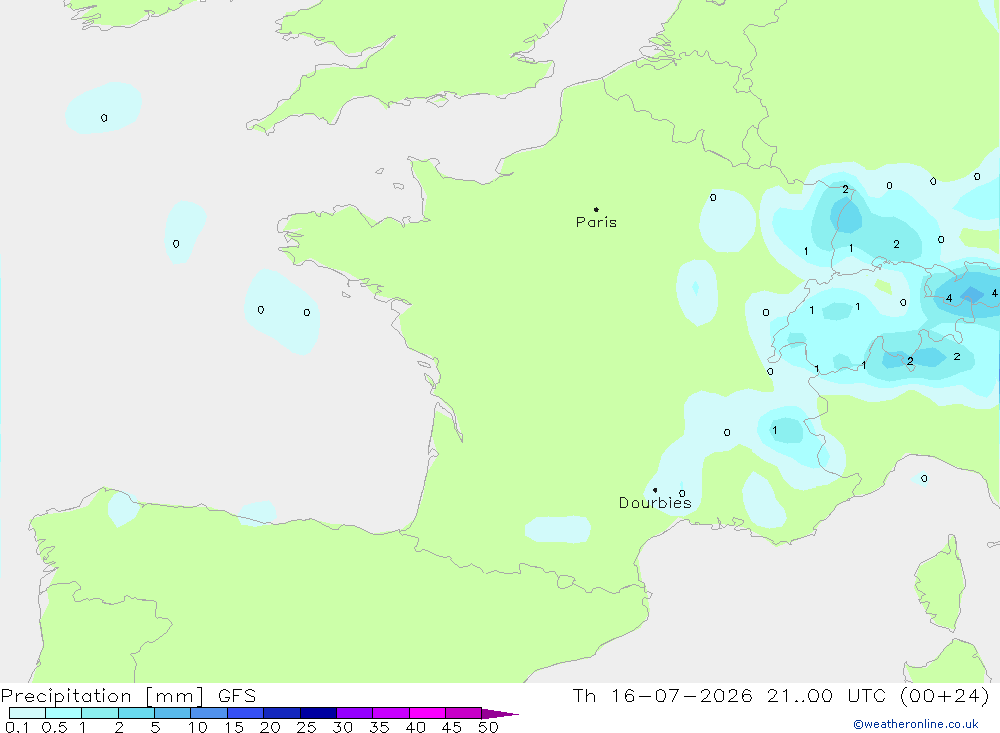
Task: Click the '50' legend scale value
Action: point(488,727)
